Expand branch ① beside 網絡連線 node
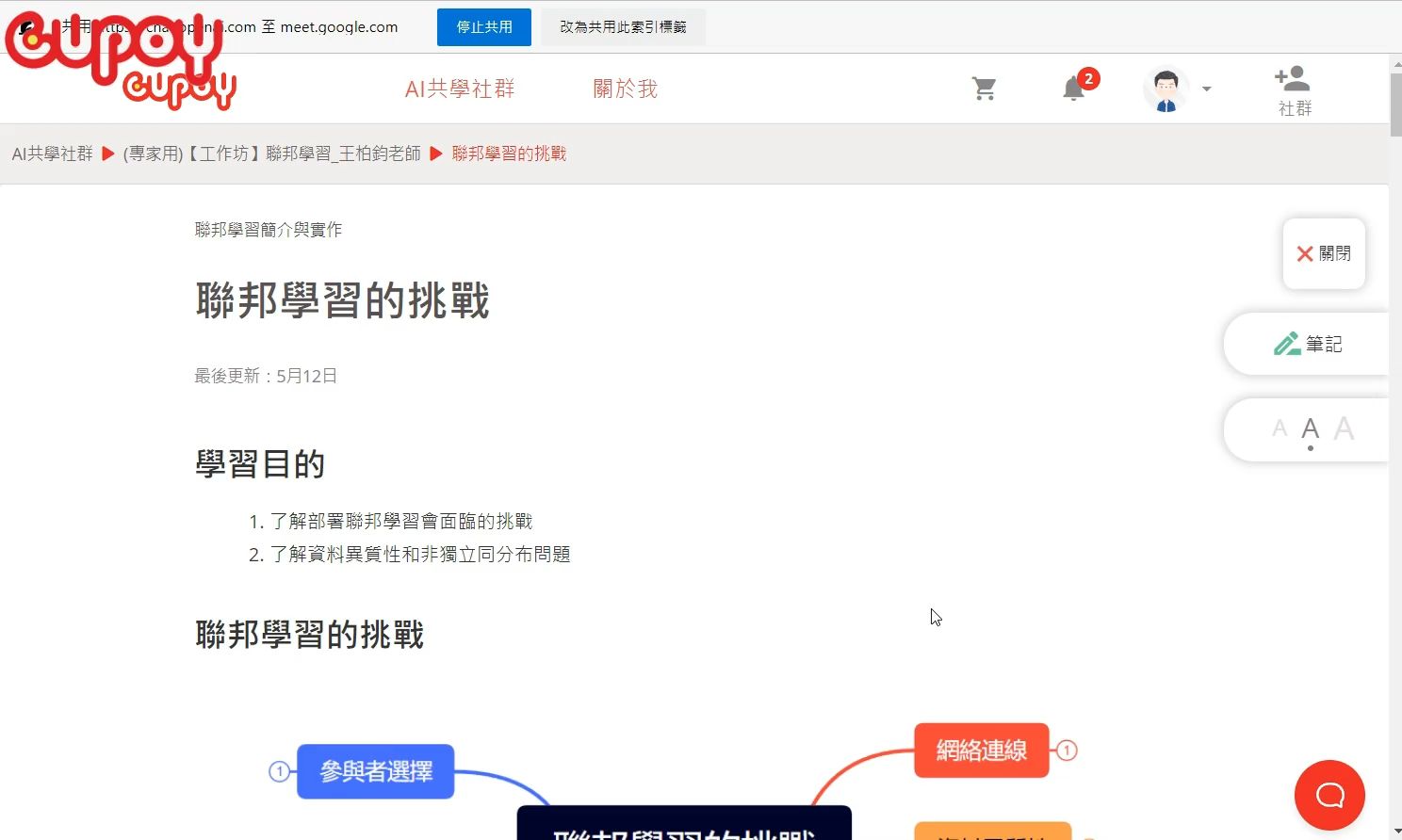 click(x=1067, y=750)
